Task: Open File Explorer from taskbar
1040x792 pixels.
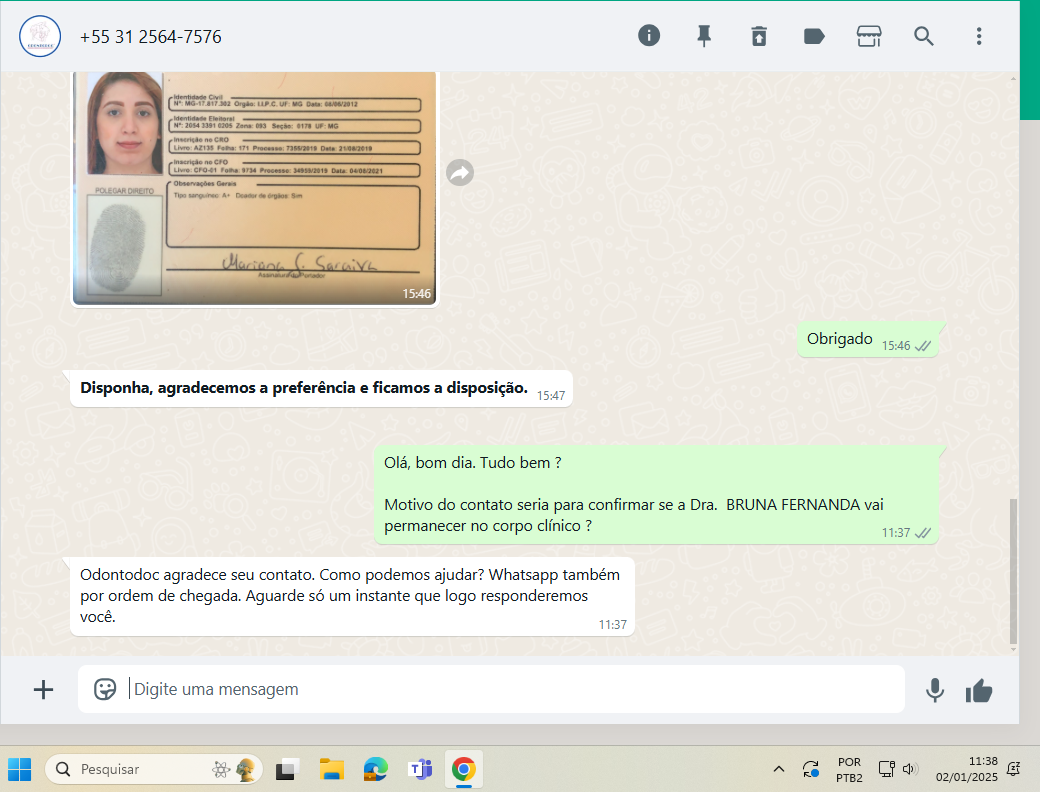Action: [331, 769]
